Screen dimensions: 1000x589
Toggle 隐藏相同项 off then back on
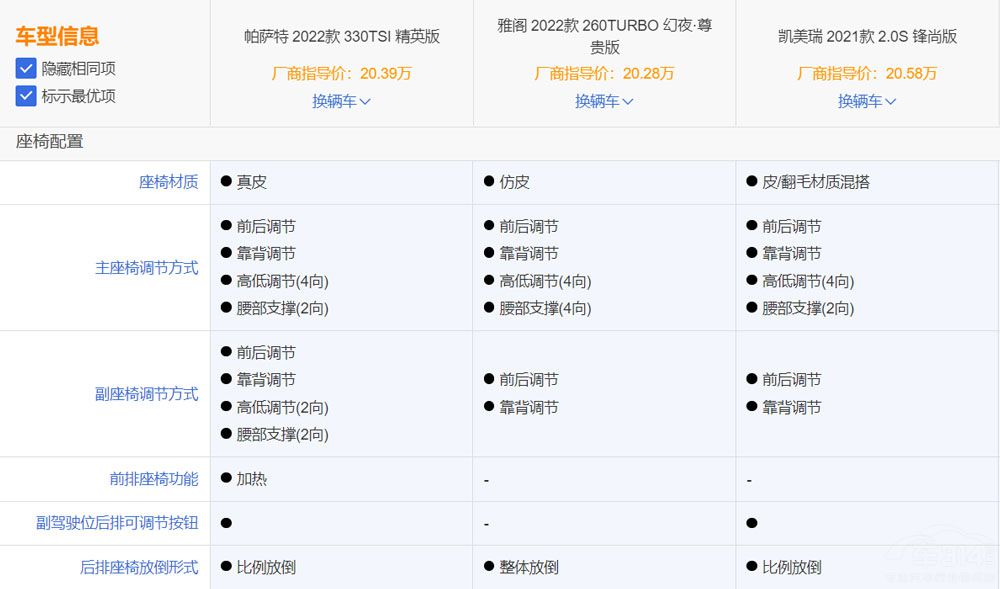pyautogui.click(x=24, y=69)
